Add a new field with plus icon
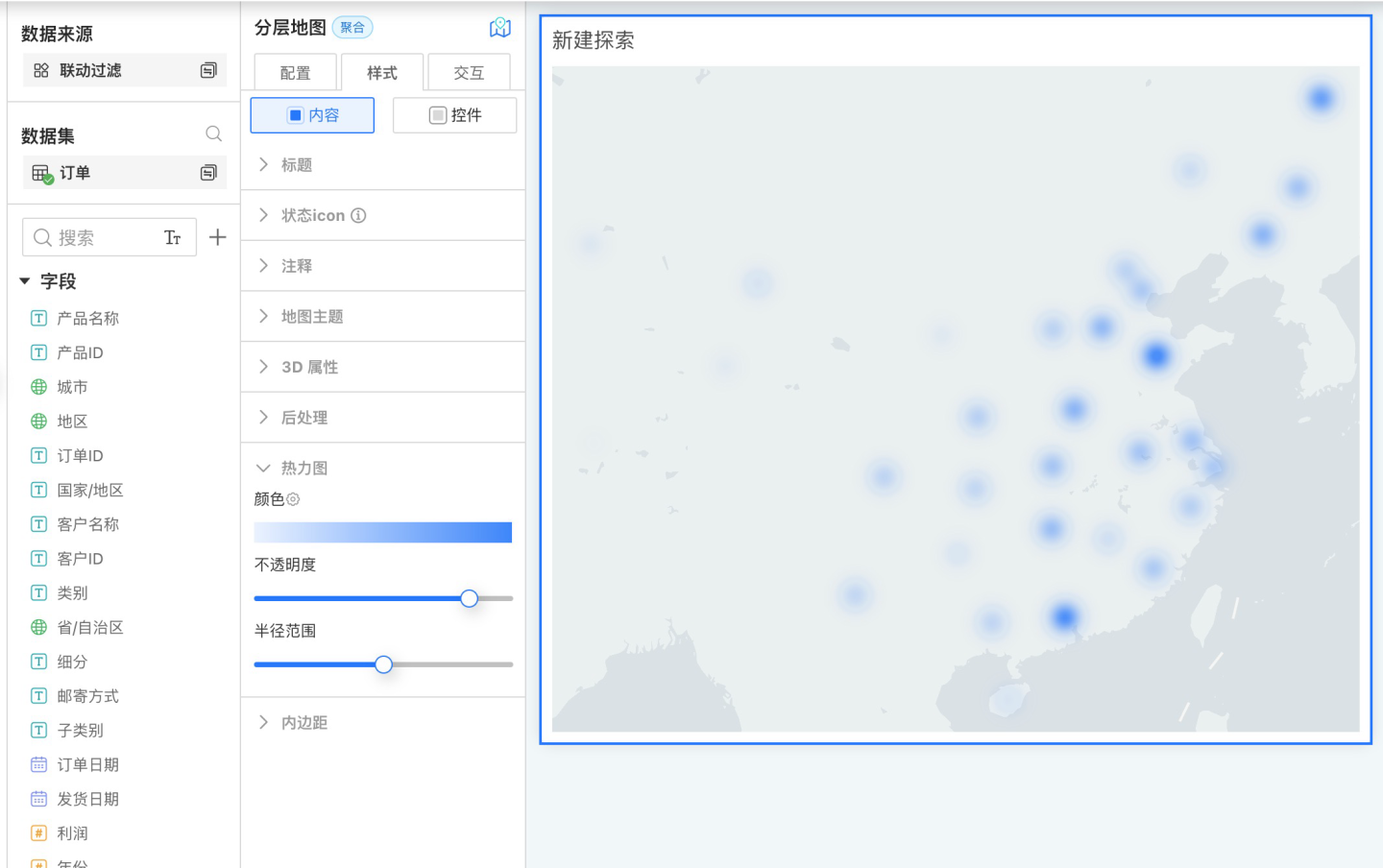This screenshot has height=868, width=1383. coord(218,237)
